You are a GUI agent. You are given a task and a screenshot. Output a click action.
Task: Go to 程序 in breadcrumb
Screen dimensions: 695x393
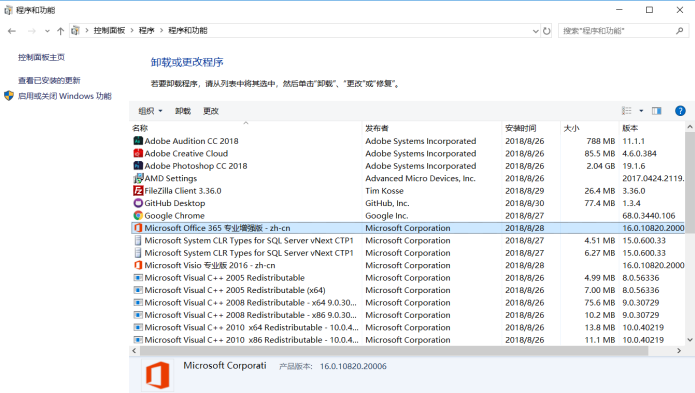click(x=146, y=31)
